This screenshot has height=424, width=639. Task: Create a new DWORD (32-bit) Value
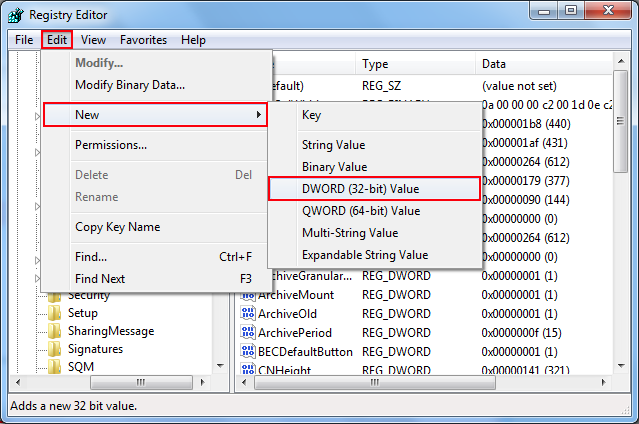(375, 189)
